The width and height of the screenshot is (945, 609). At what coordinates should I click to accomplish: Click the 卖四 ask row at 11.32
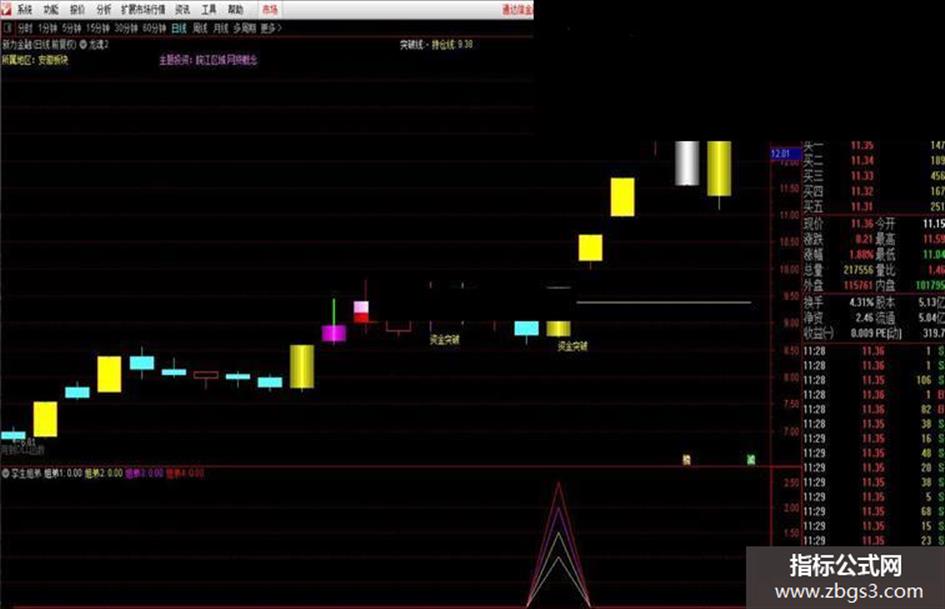pyautogui.click(x=873, y=192)
